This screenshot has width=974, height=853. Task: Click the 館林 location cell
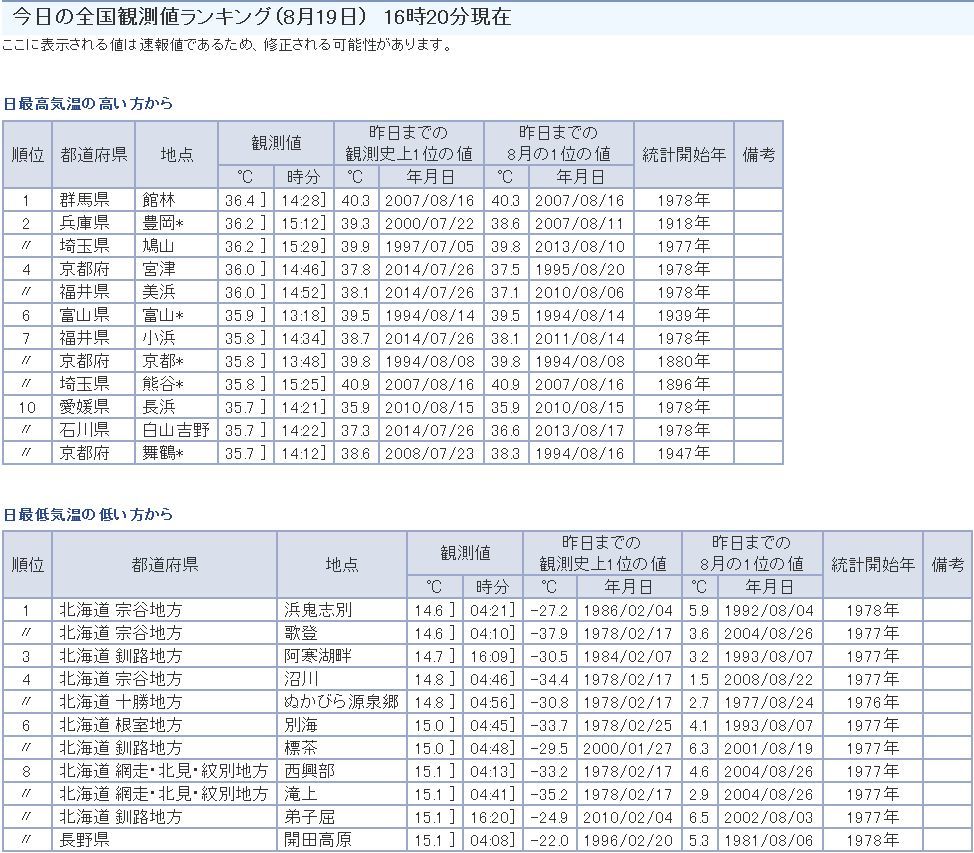[x=159, y=200]
